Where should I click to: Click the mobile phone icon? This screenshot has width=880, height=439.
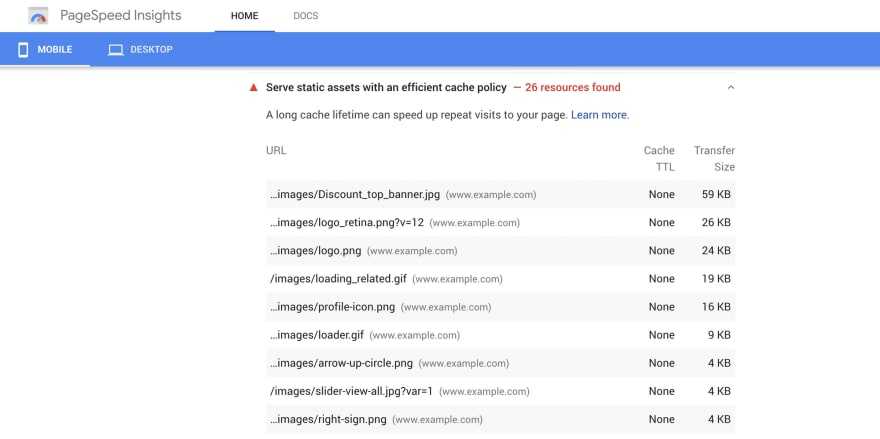pos(23,49)
